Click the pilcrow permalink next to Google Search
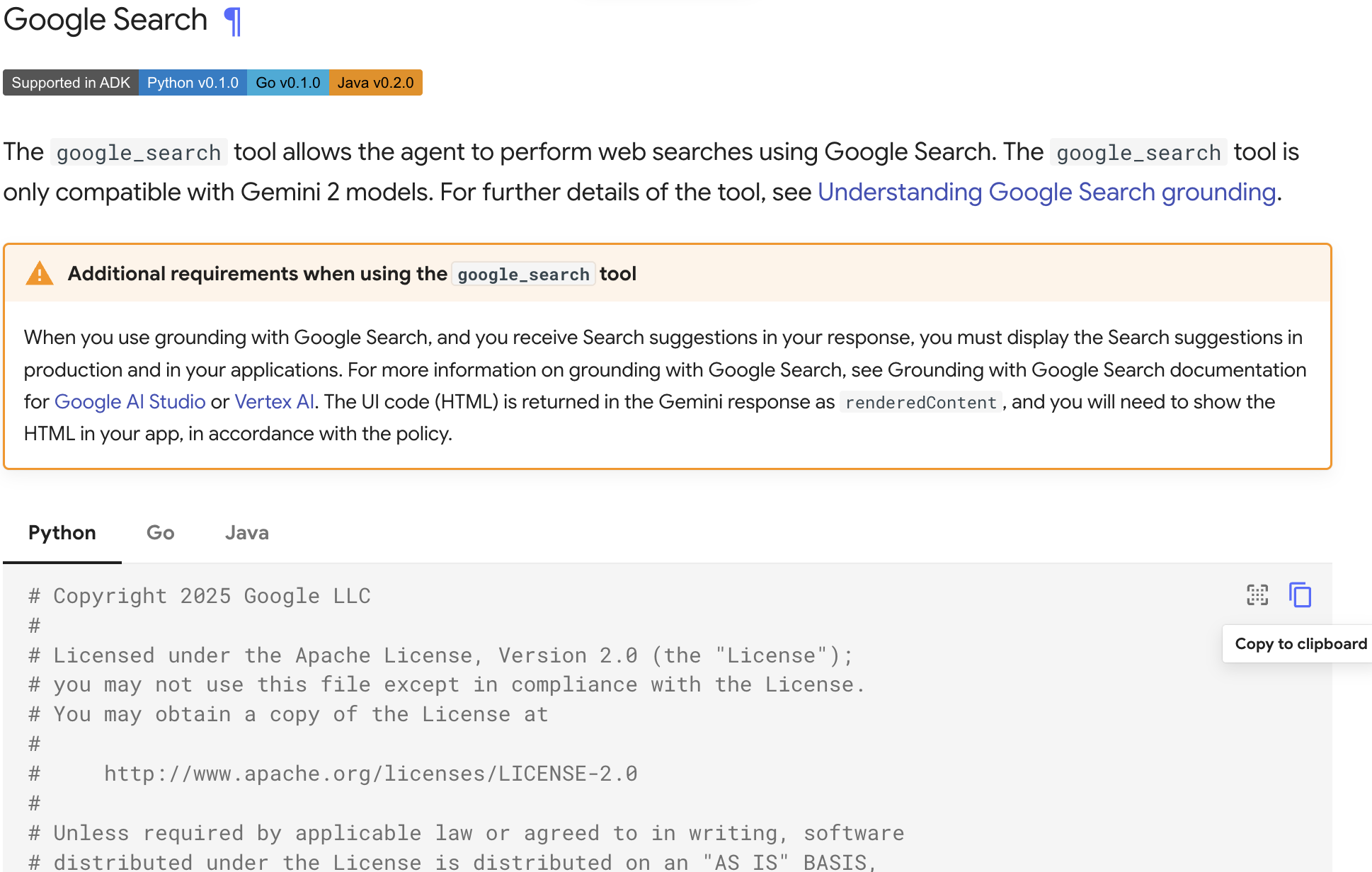Screen dimensions: 1372x872 click(x=232, y=21)
